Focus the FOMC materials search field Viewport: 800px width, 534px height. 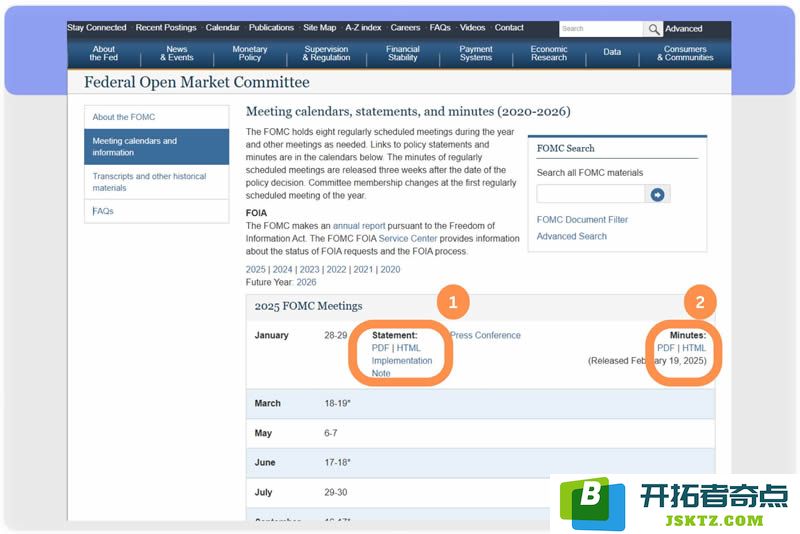tap(590, 194)
